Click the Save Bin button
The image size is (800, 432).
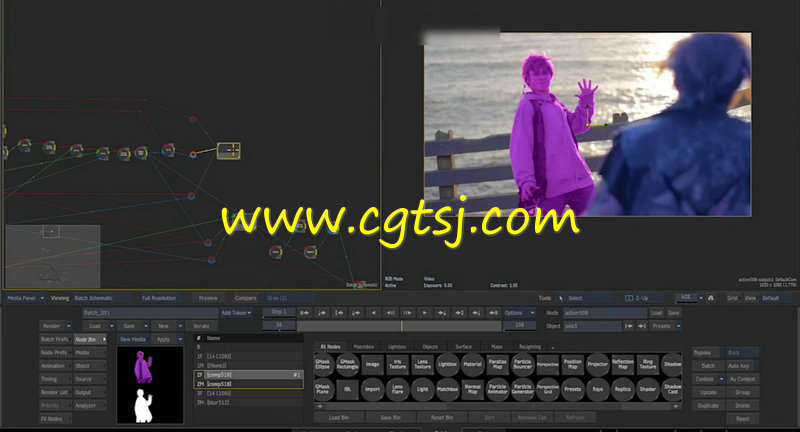click(x=390, y=418)
